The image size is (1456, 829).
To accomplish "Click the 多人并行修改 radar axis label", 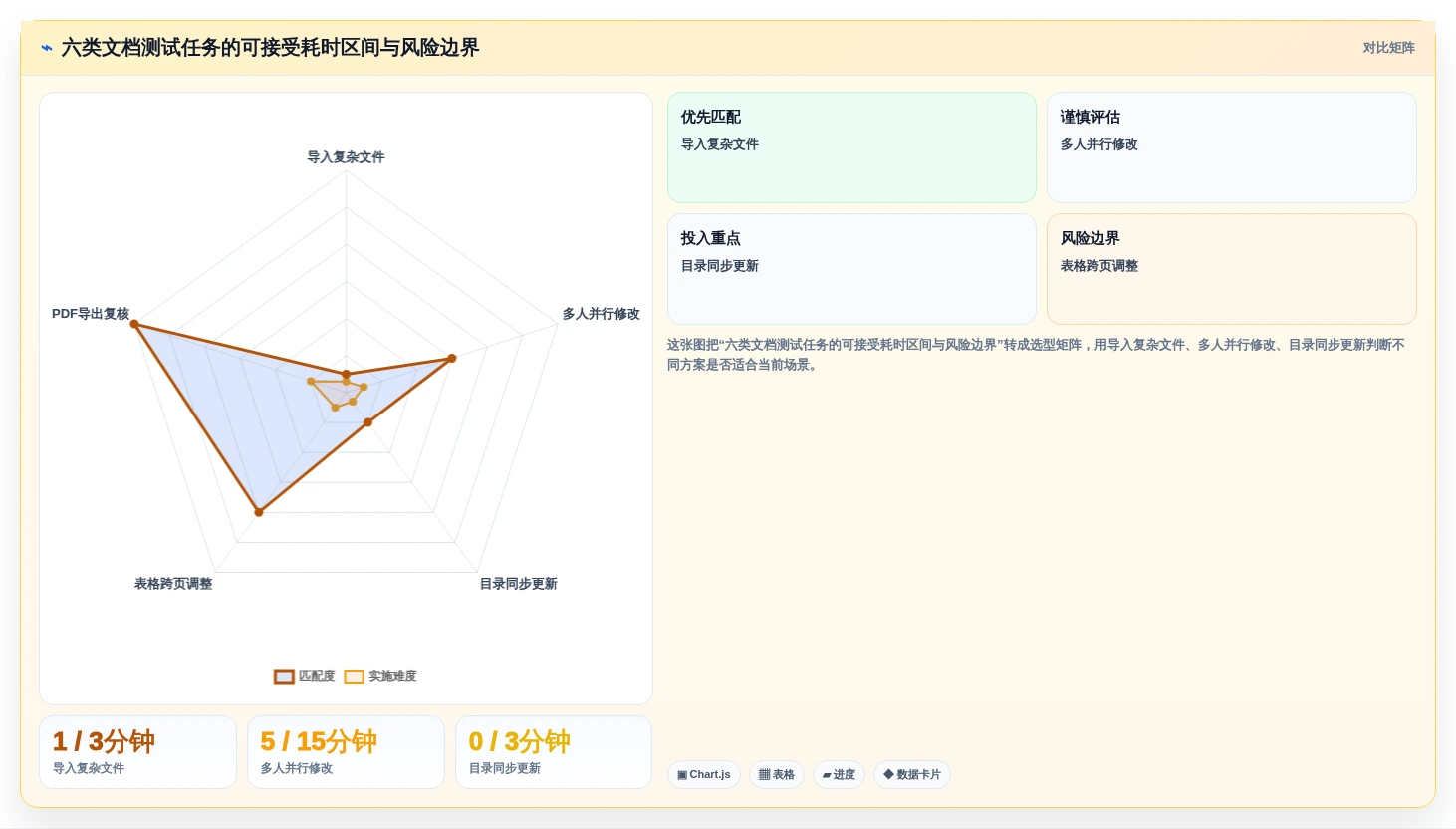I will pyautogui.click(x=601, y=314).
